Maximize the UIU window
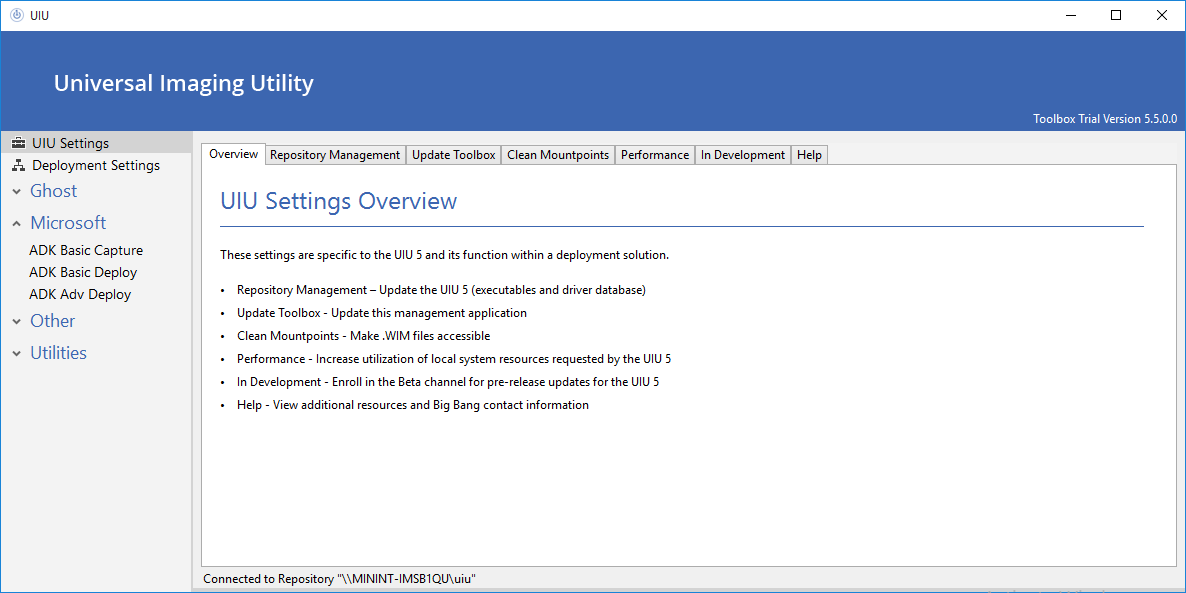 pos(1116,15)
